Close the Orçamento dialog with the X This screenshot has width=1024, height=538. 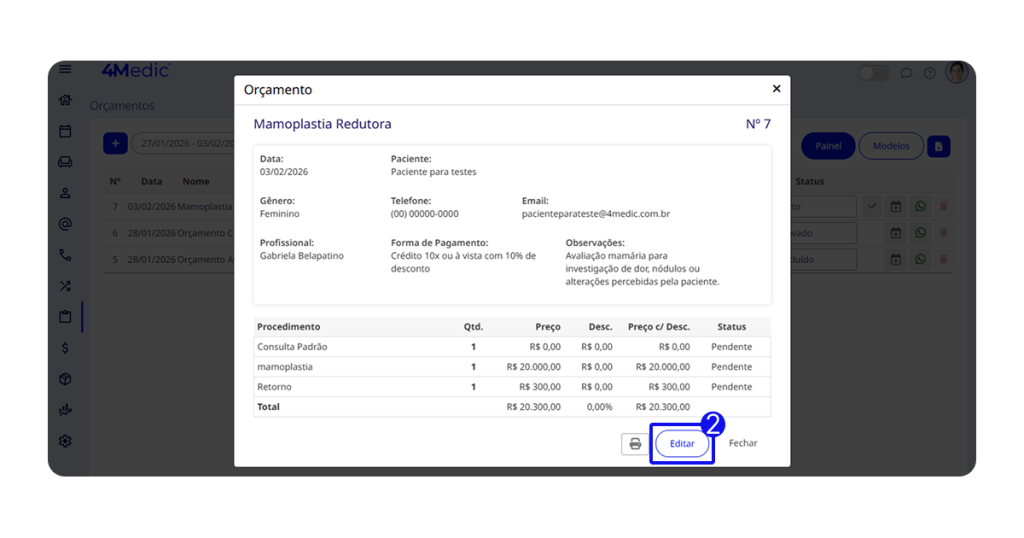click(776, 89)
